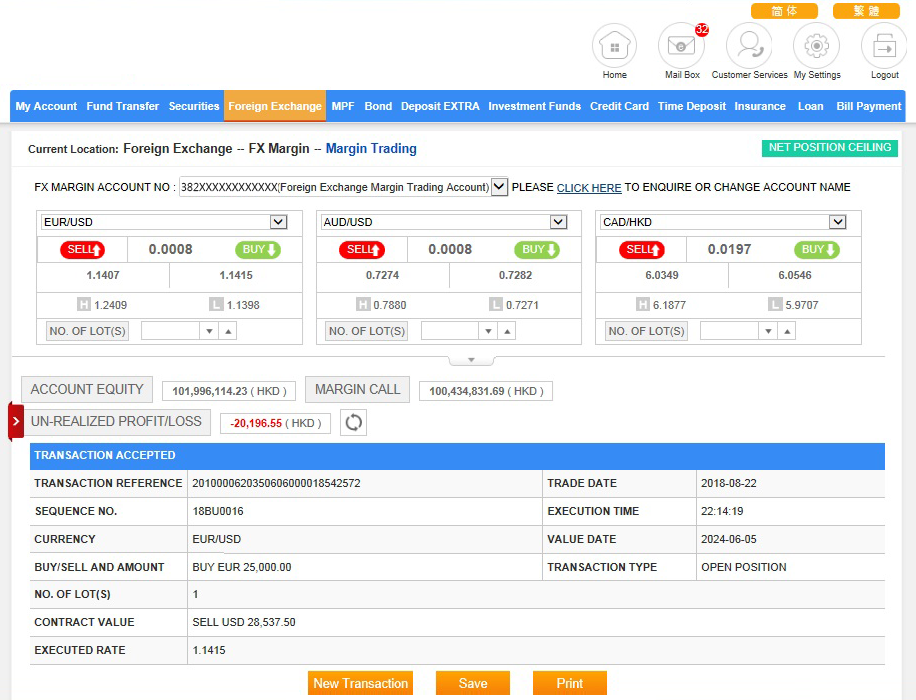Click the EUR/USD number of lots field
The image size is (916, 700).
point(170,331)
